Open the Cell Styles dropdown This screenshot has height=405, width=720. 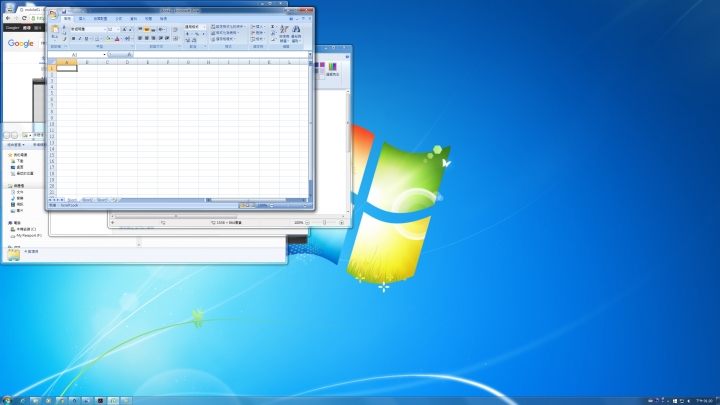click(x=223, y=39)
